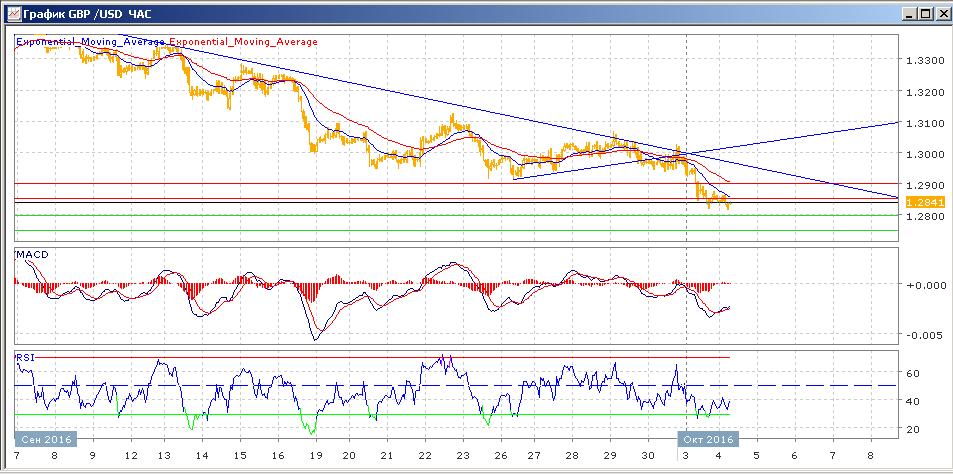953x474 pixels.
Task: Minimize the GBP/USD chart window
Action: (x=910, y=13)
